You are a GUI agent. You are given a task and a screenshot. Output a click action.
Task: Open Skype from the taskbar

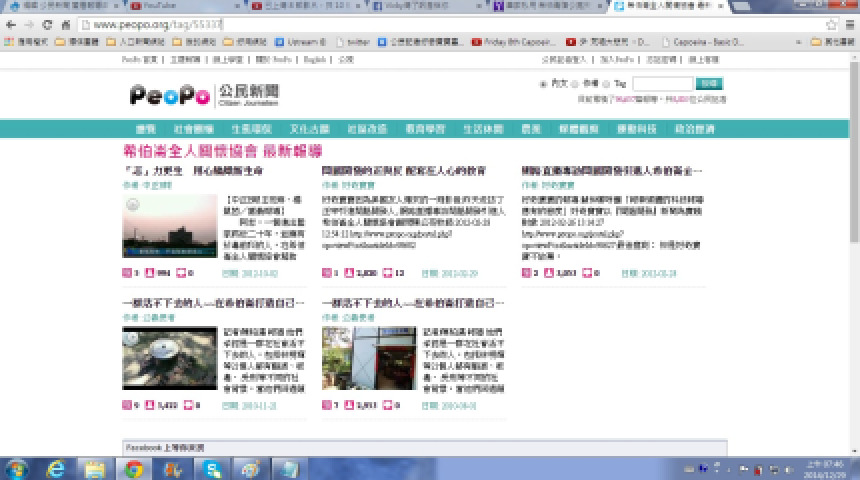coord(212,468)
